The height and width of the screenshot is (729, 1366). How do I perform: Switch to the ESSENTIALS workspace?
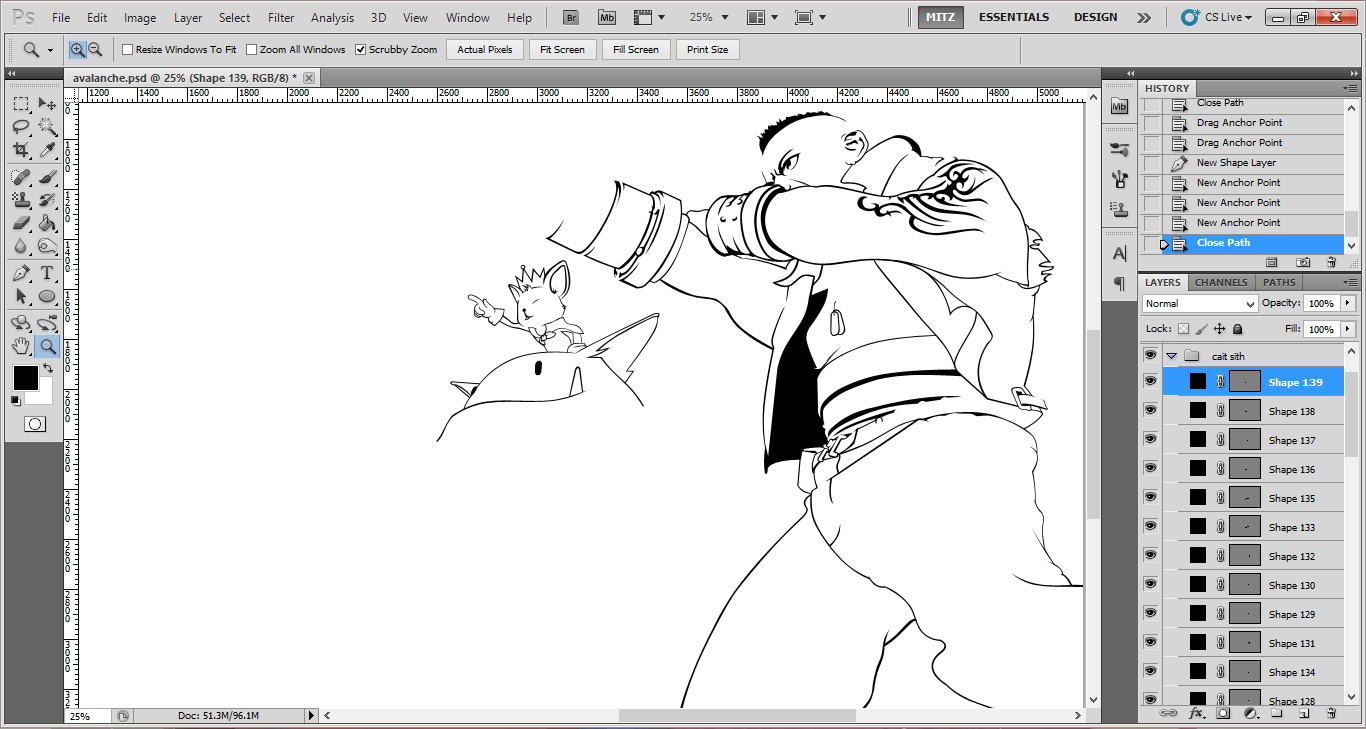[x=1014, y=17]
